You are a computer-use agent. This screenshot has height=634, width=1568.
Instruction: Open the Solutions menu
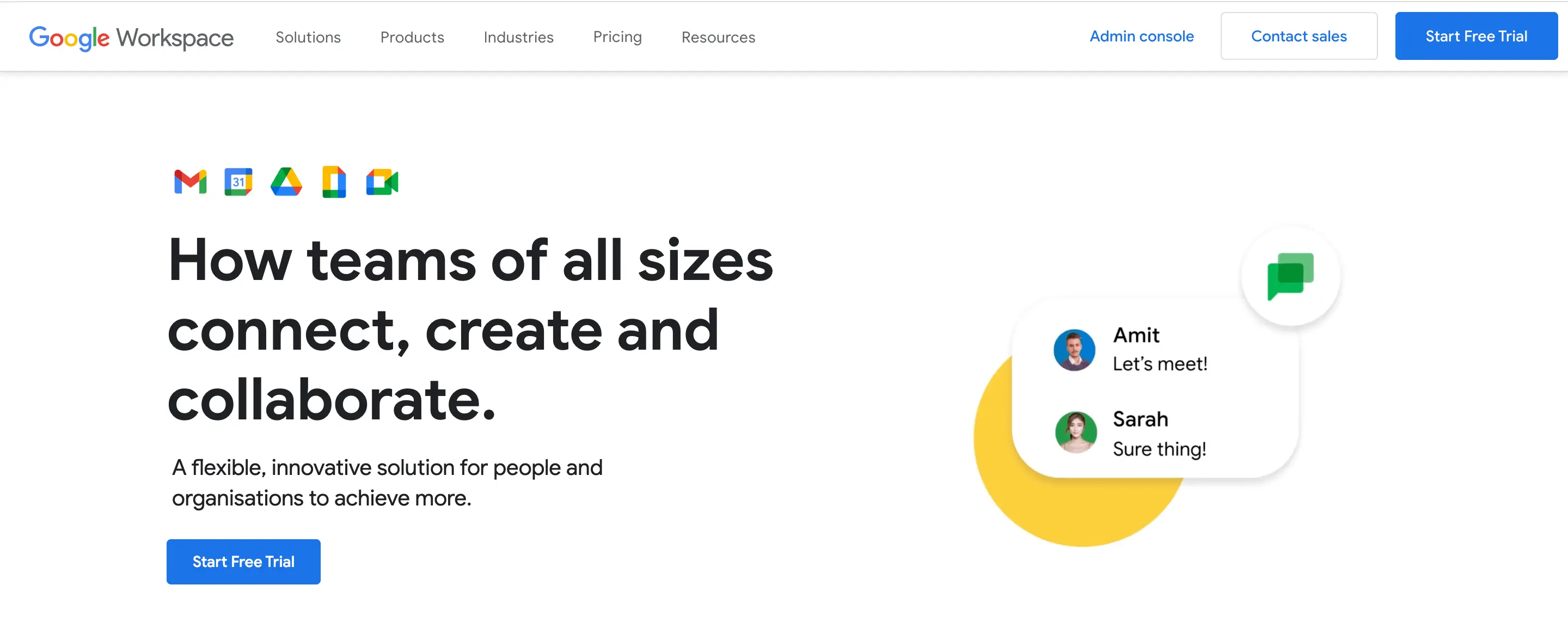point(307,36)
